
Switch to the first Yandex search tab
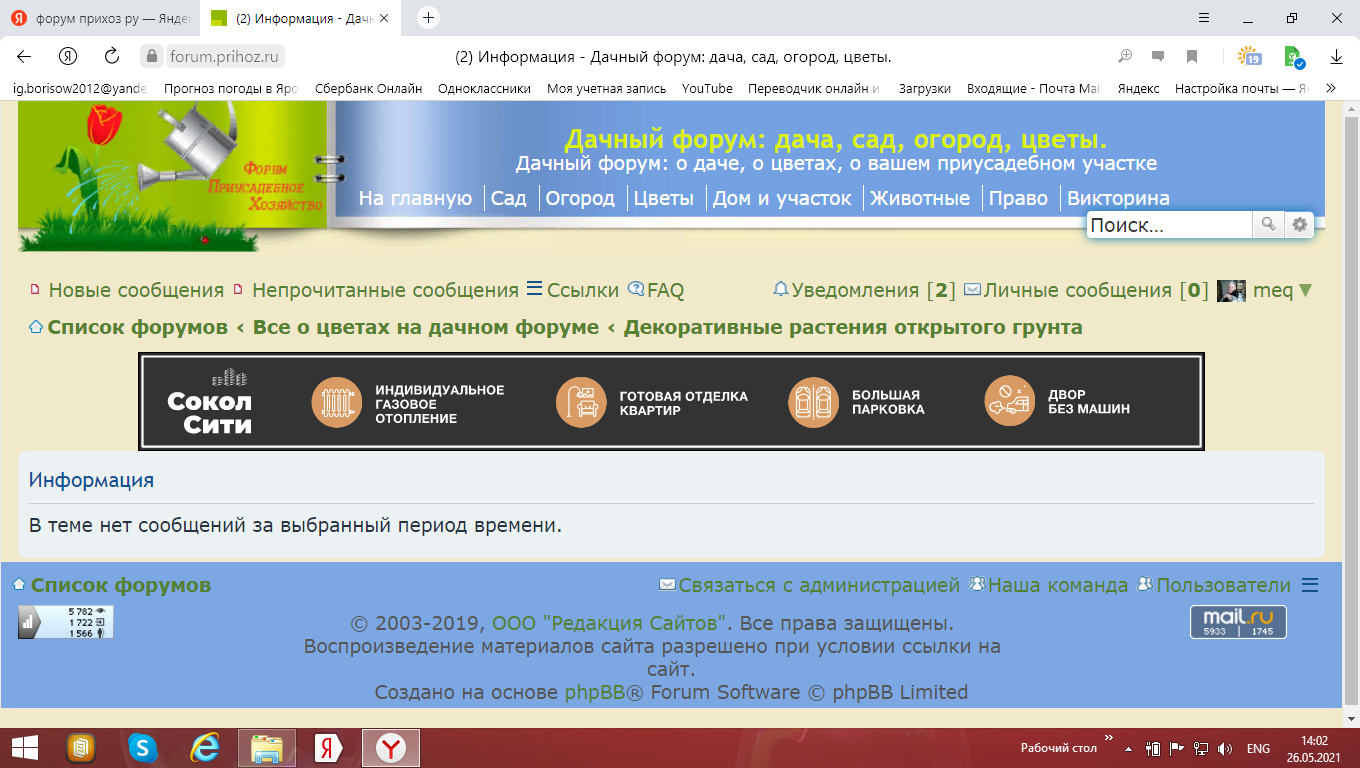pyautogui.click(x=100, y=18)
